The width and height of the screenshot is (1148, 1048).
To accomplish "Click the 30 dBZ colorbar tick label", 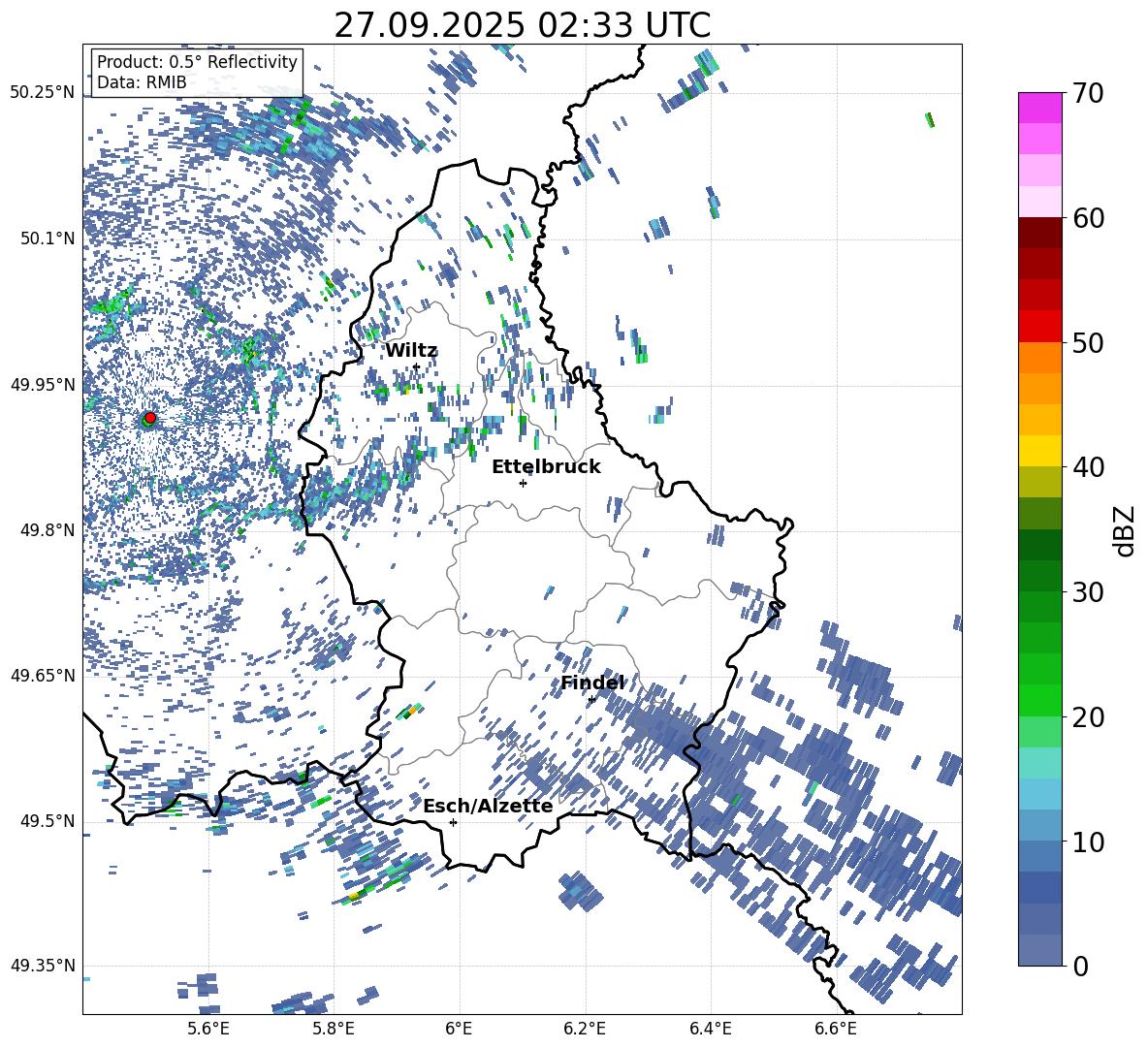I will pos(1089,591).
